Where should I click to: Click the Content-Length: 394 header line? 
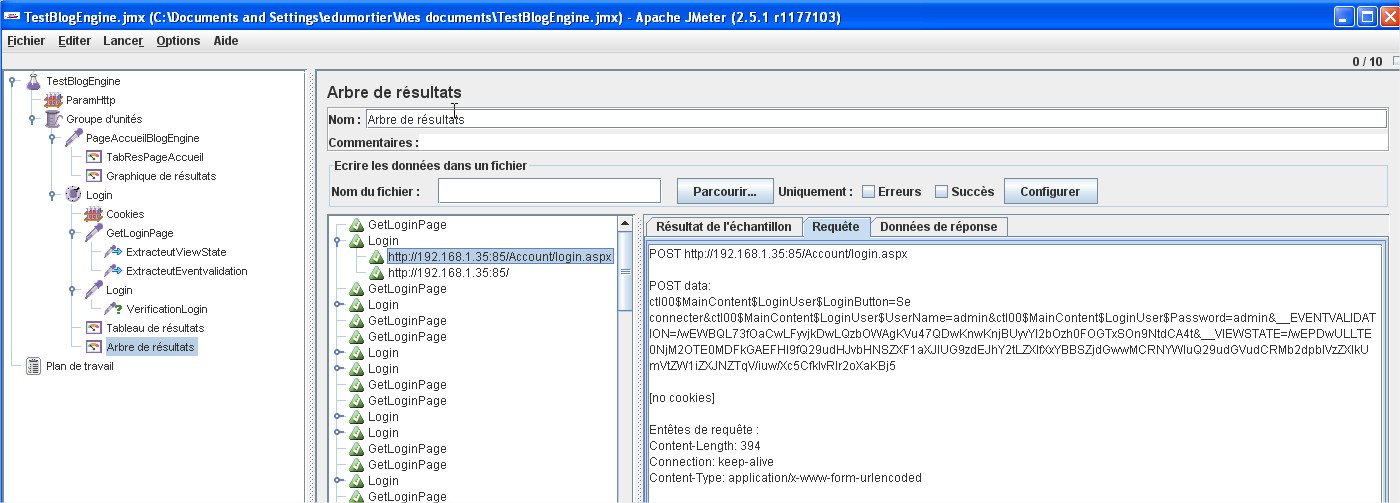click(705, 446)
